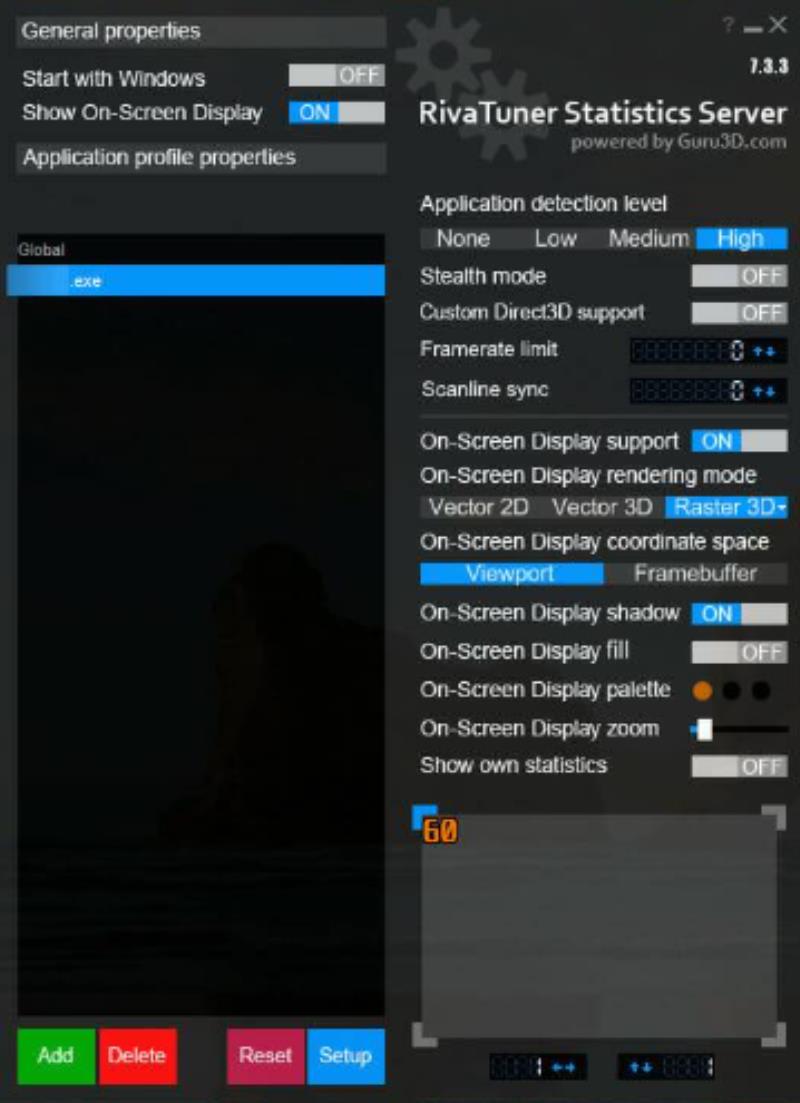Click Application profile properties header
The width and height of the screenshot is (800, 1103).
(201, 158)
